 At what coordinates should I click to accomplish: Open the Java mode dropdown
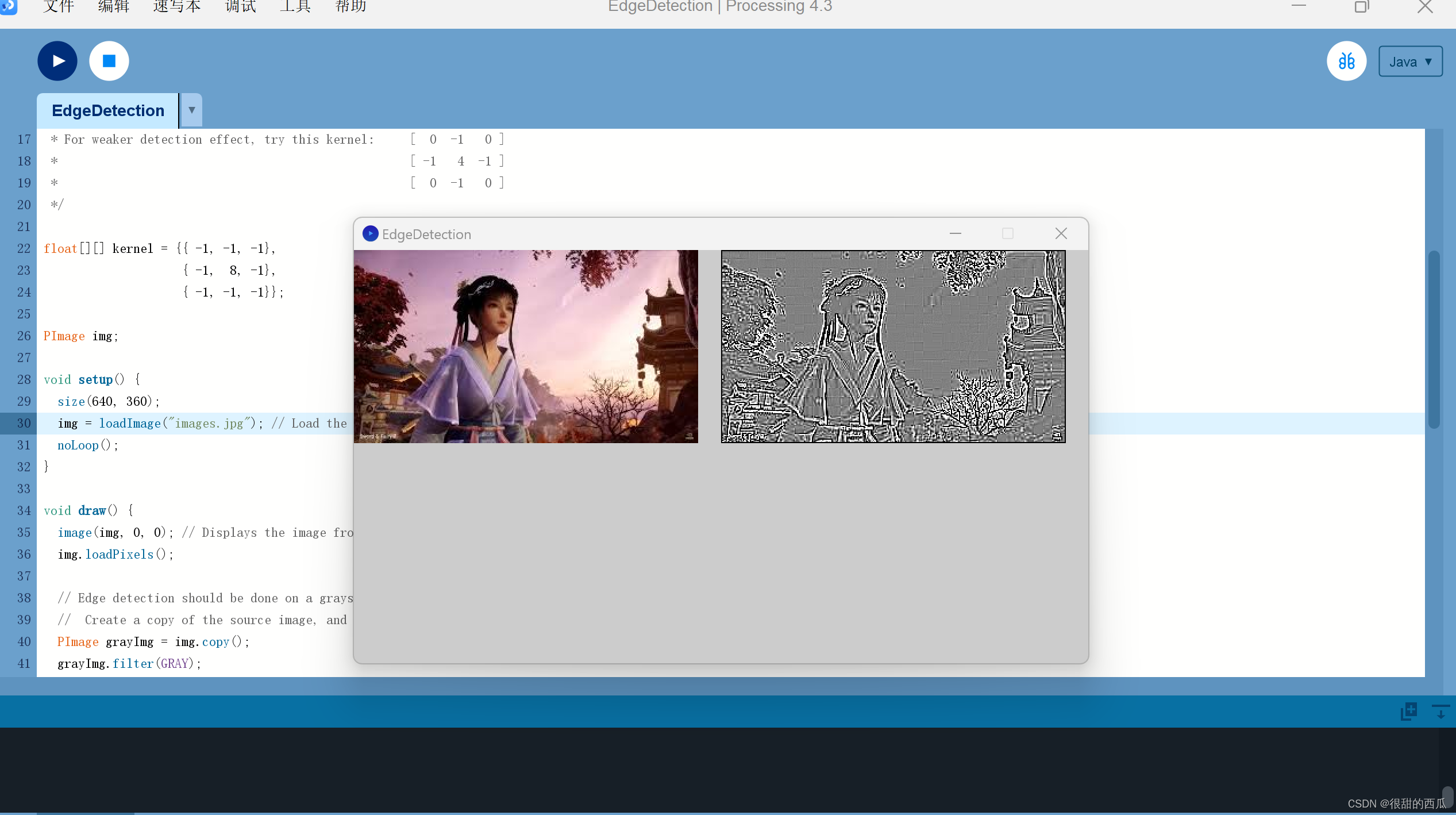point(1410,61)
